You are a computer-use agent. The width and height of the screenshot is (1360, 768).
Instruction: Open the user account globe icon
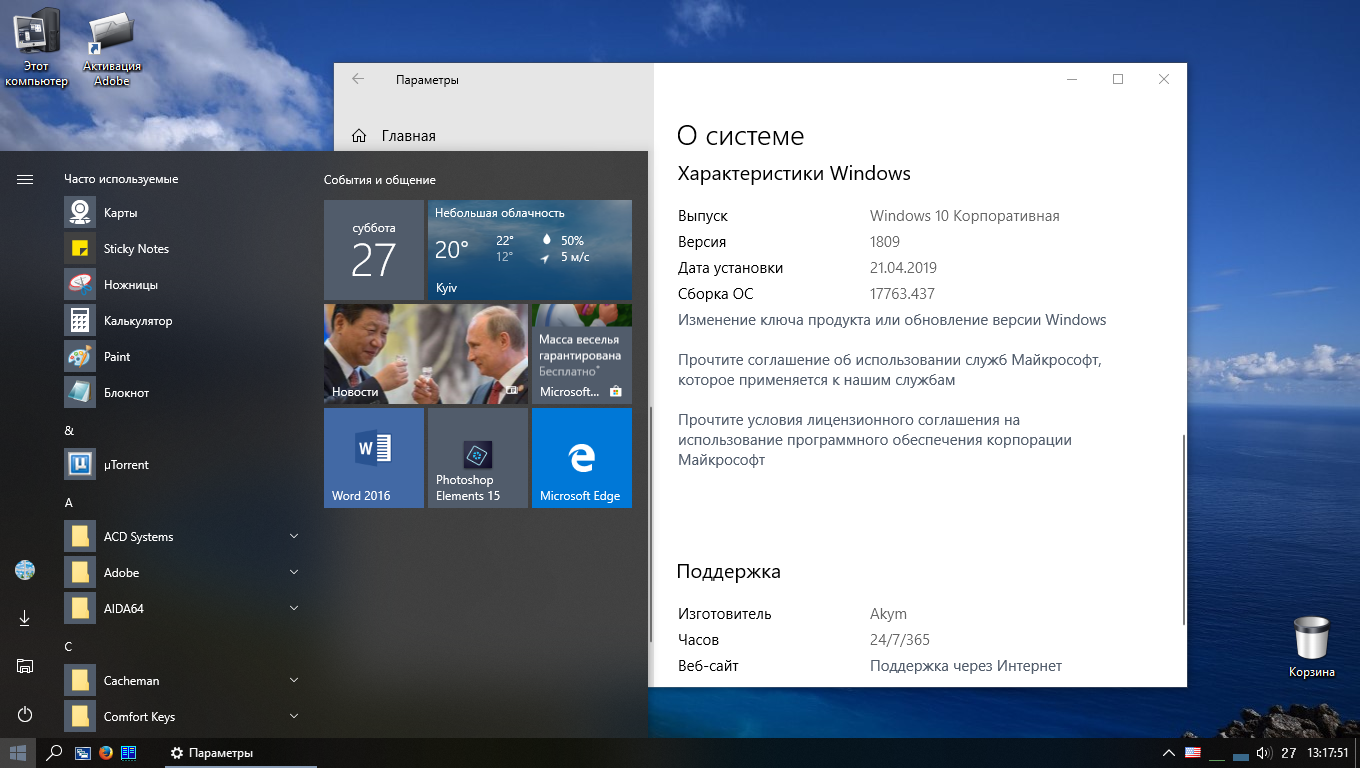(25, 570)
